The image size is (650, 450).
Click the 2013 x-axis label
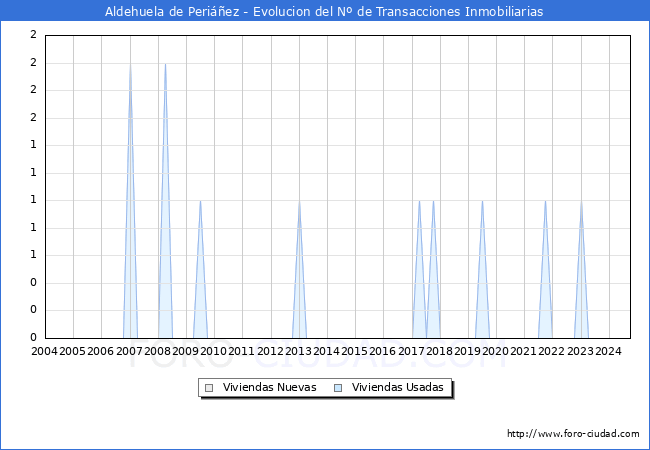point(298,351)
